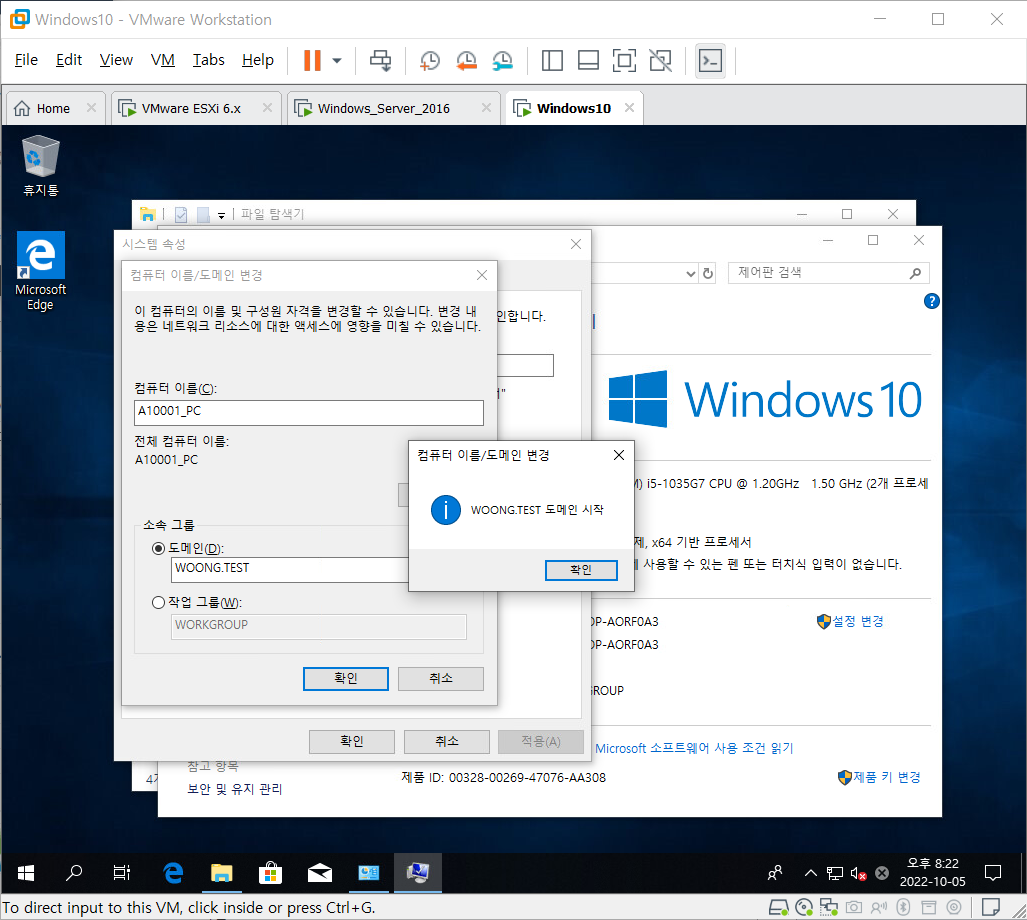Click OK in computer name change dialog
The image size is (1027, 920).
(346, 678)
